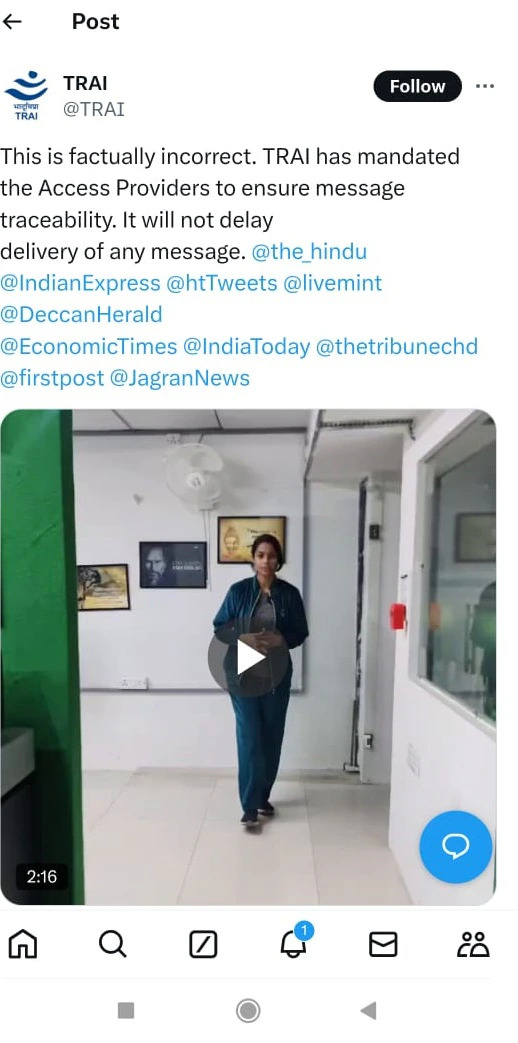The width and height of the screenshot is (518, 1043).
Task: Go back using the arrow icon
Action: 12,21
